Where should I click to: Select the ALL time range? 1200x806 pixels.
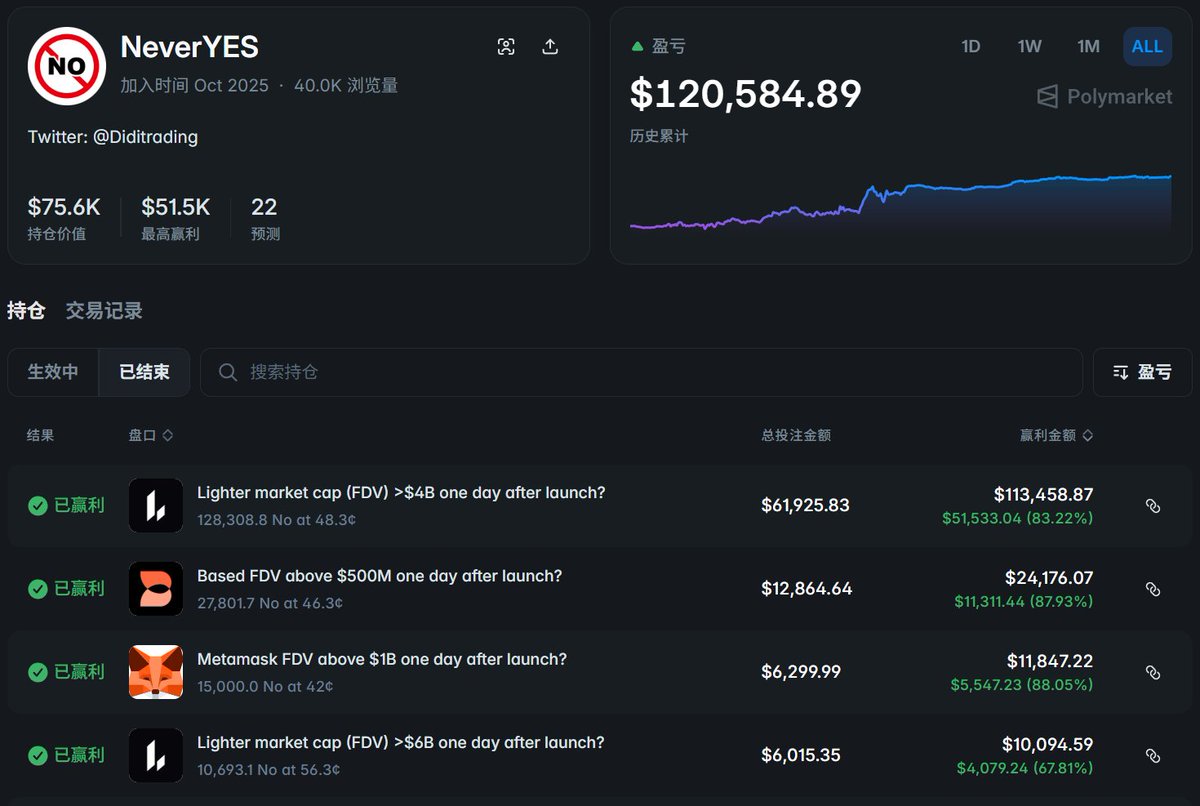coord(1147,47)
